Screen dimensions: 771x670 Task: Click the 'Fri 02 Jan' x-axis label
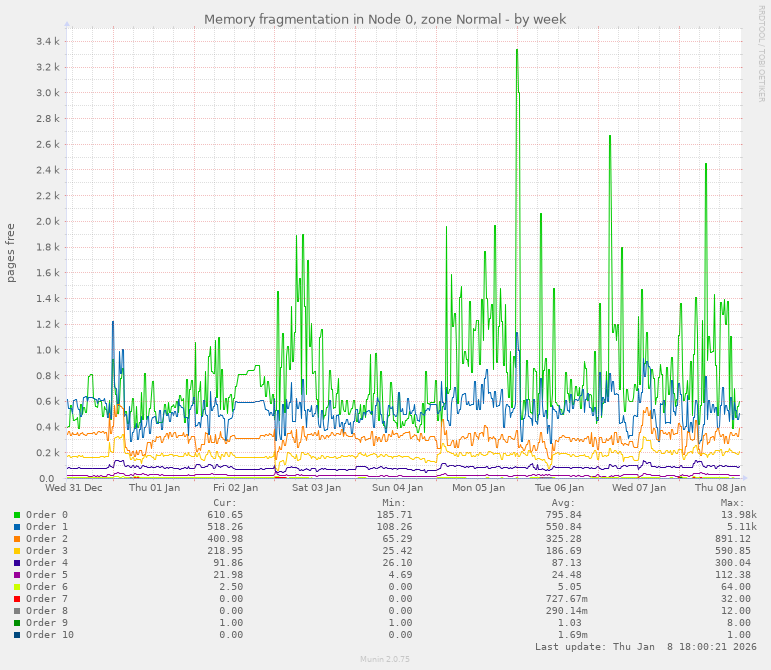coord(236,488)
